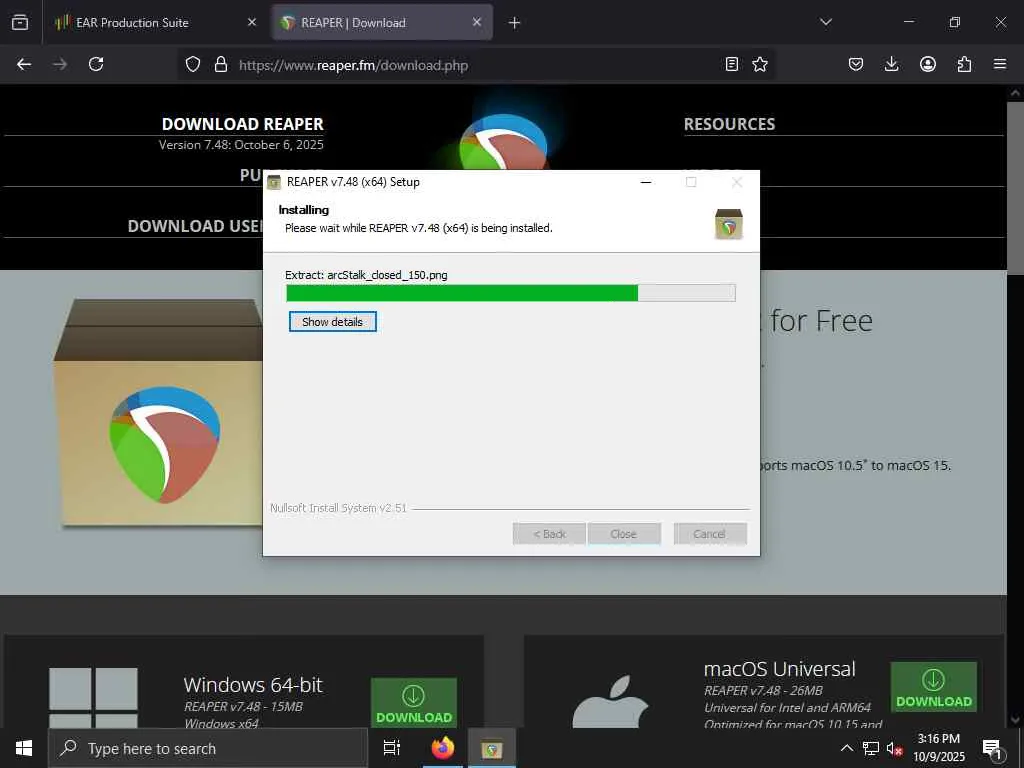Click the large REAPER box image

pos(159,413)
